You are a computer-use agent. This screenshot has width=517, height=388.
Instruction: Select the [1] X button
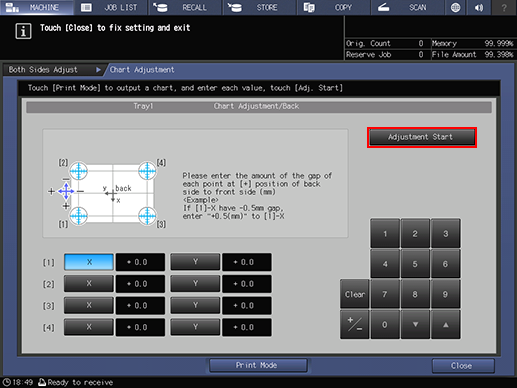(x=89, y=262)
